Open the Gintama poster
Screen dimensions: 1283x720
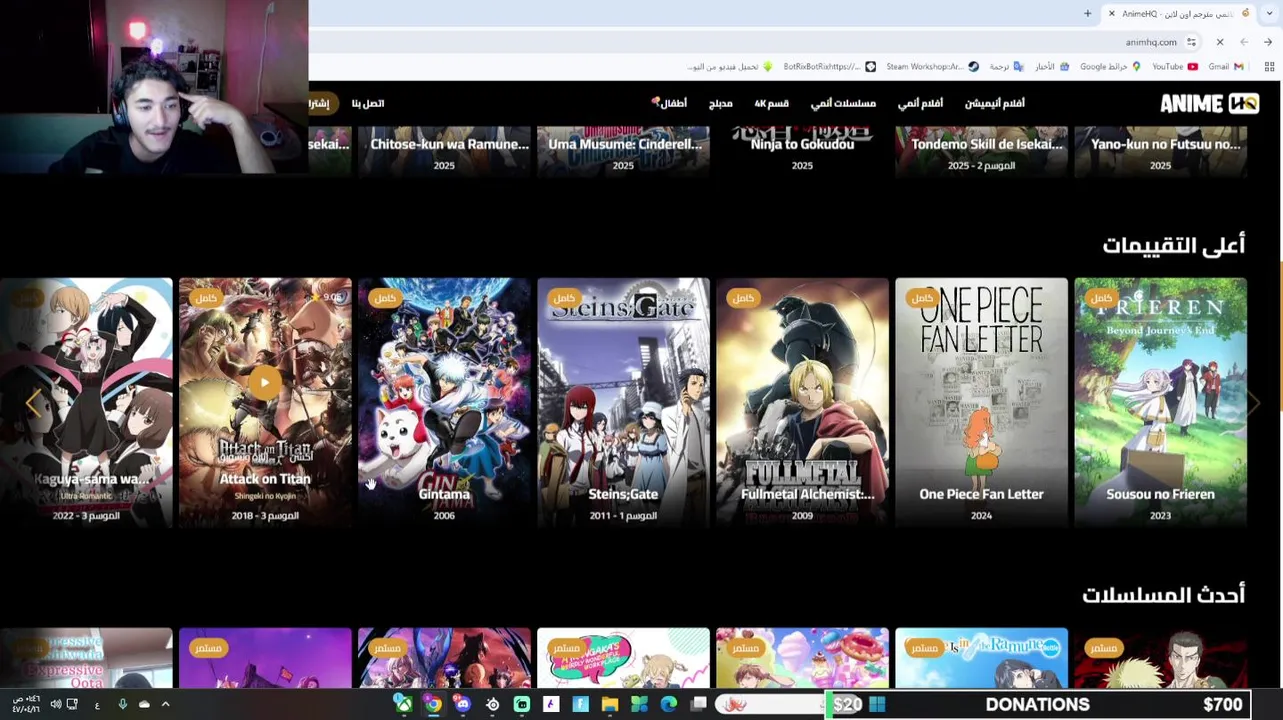444,402
